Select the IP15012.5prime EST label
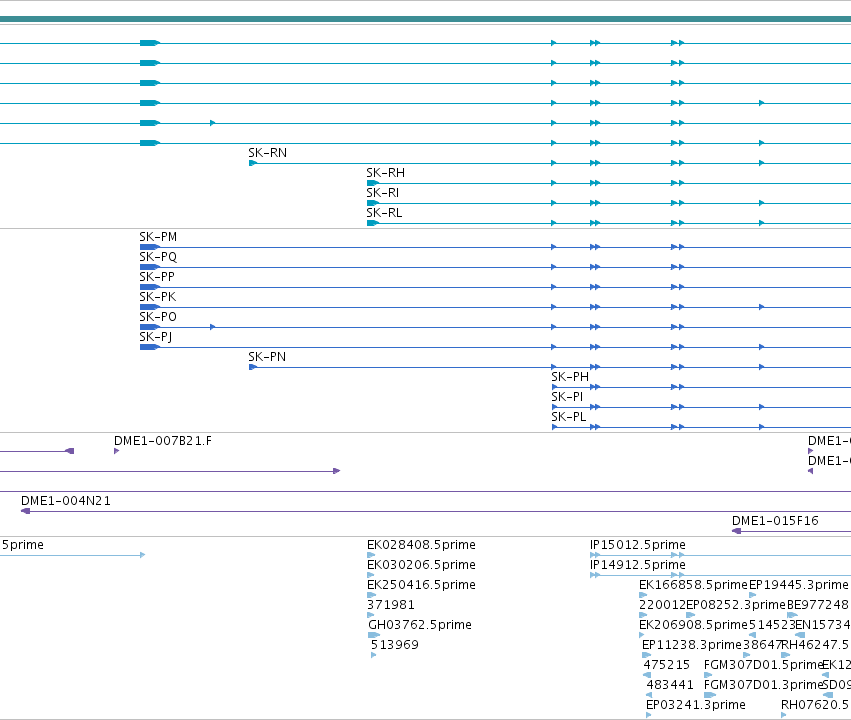Viewport: 851px width, 720px height. click(638, 545)
